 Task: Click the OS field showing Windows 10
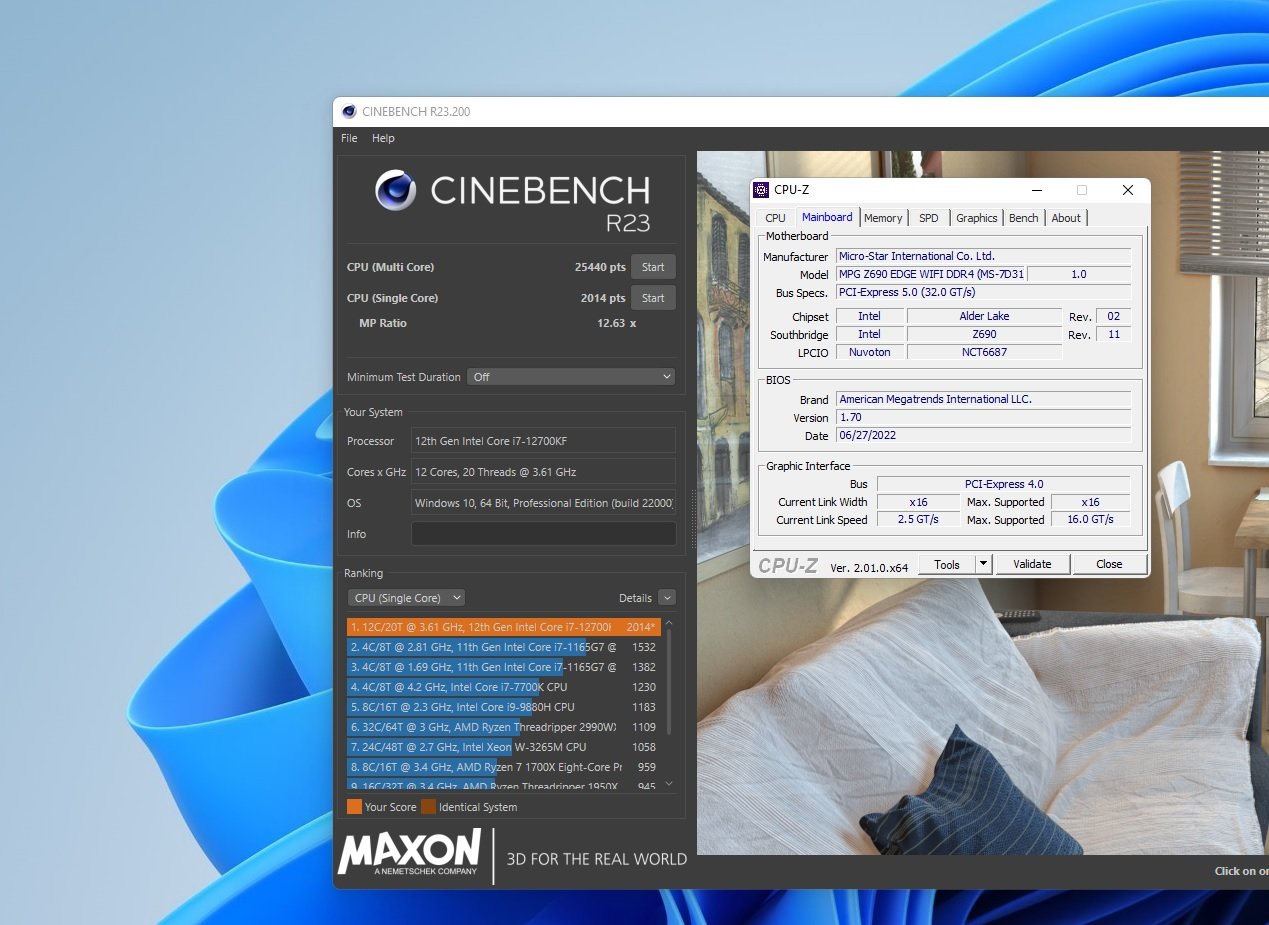click(543, 503)
